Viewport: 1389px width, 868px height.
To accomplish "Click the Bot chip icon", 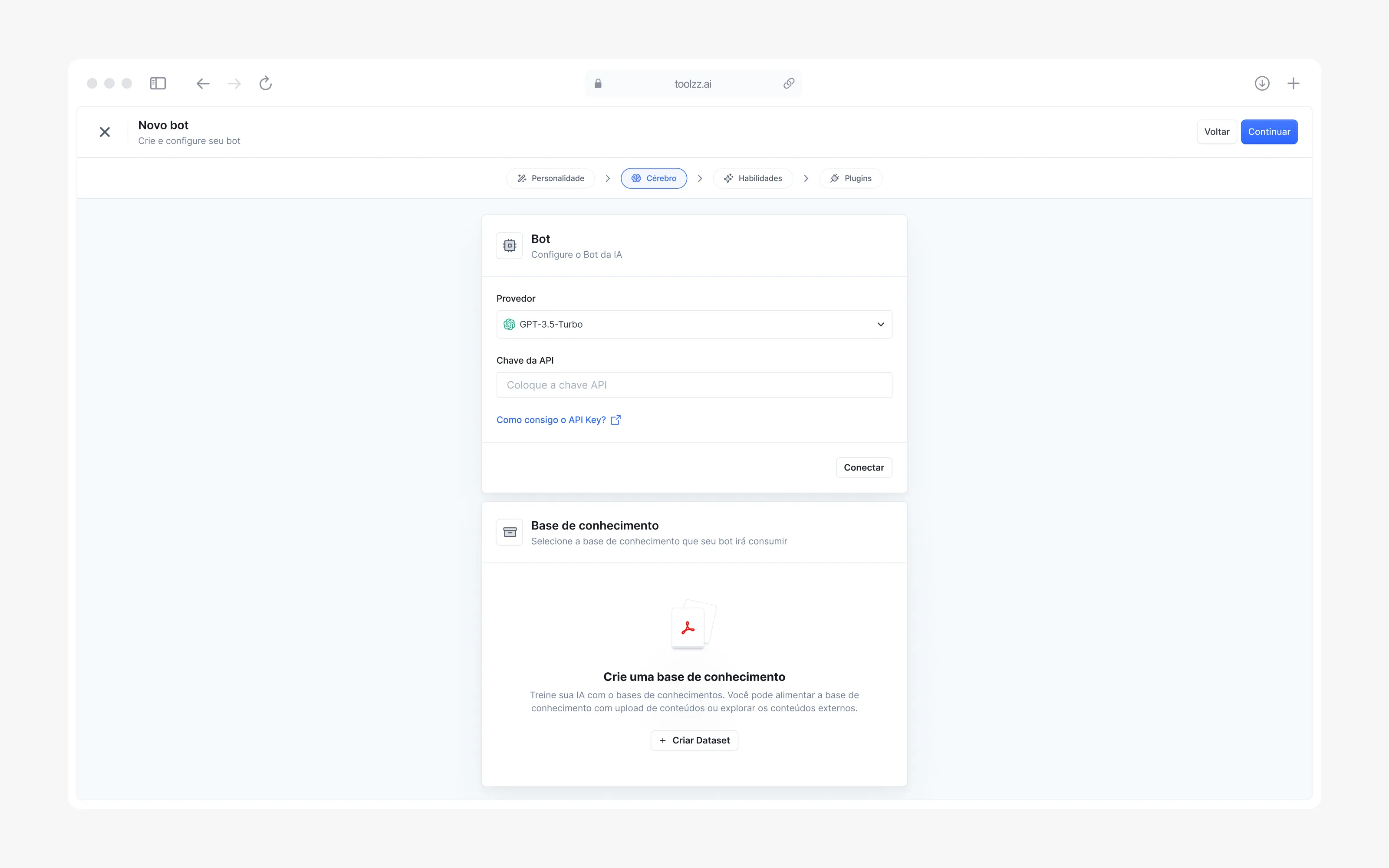I will pos(509,246).
